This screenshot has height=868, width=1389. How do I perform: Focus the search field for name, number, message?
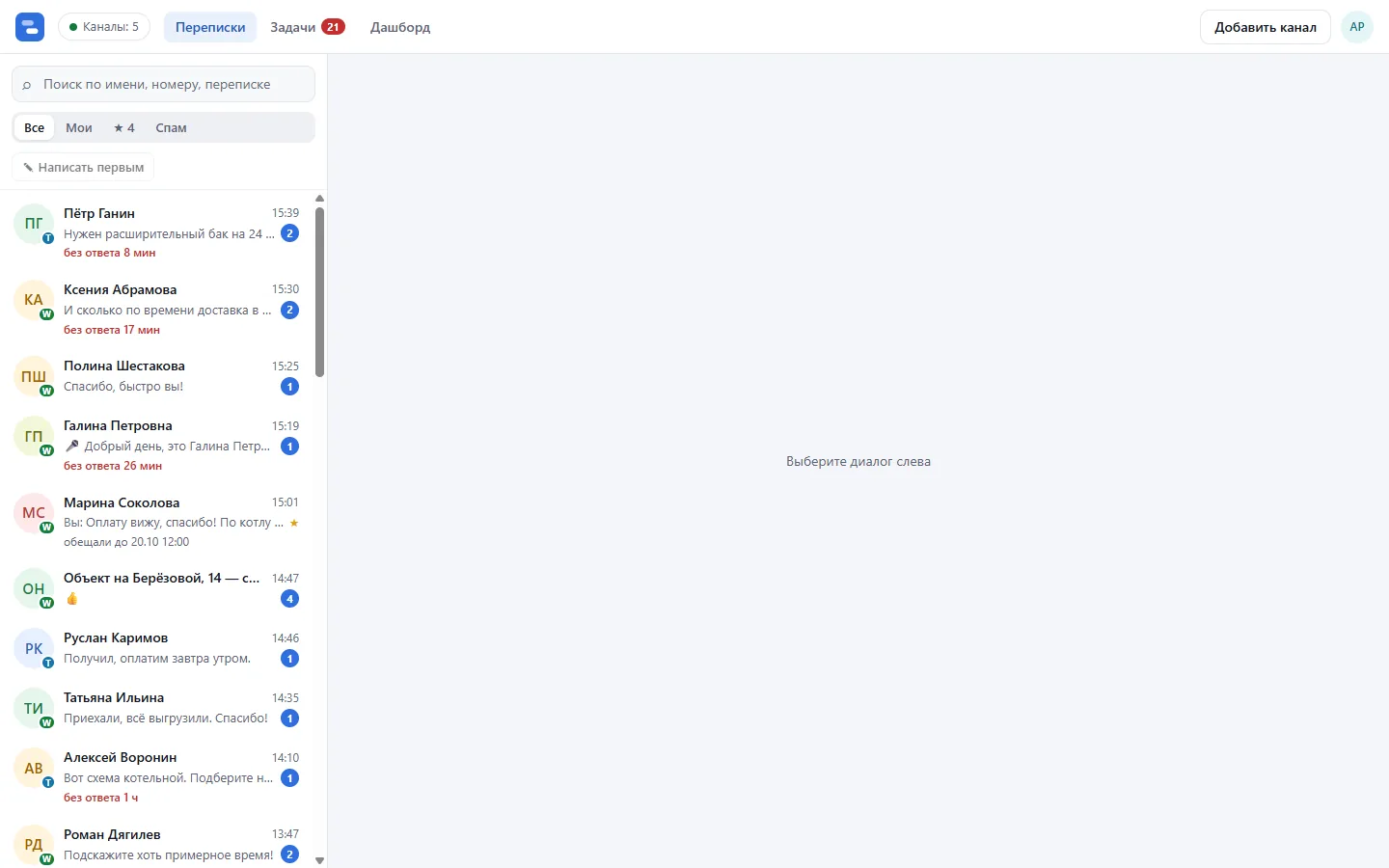163,84
